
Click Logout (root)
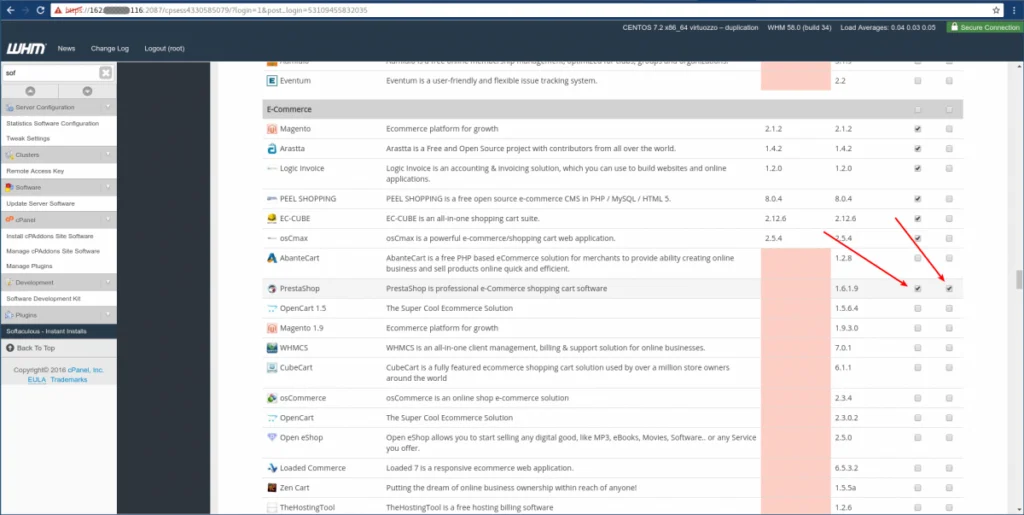pos(165,49)
